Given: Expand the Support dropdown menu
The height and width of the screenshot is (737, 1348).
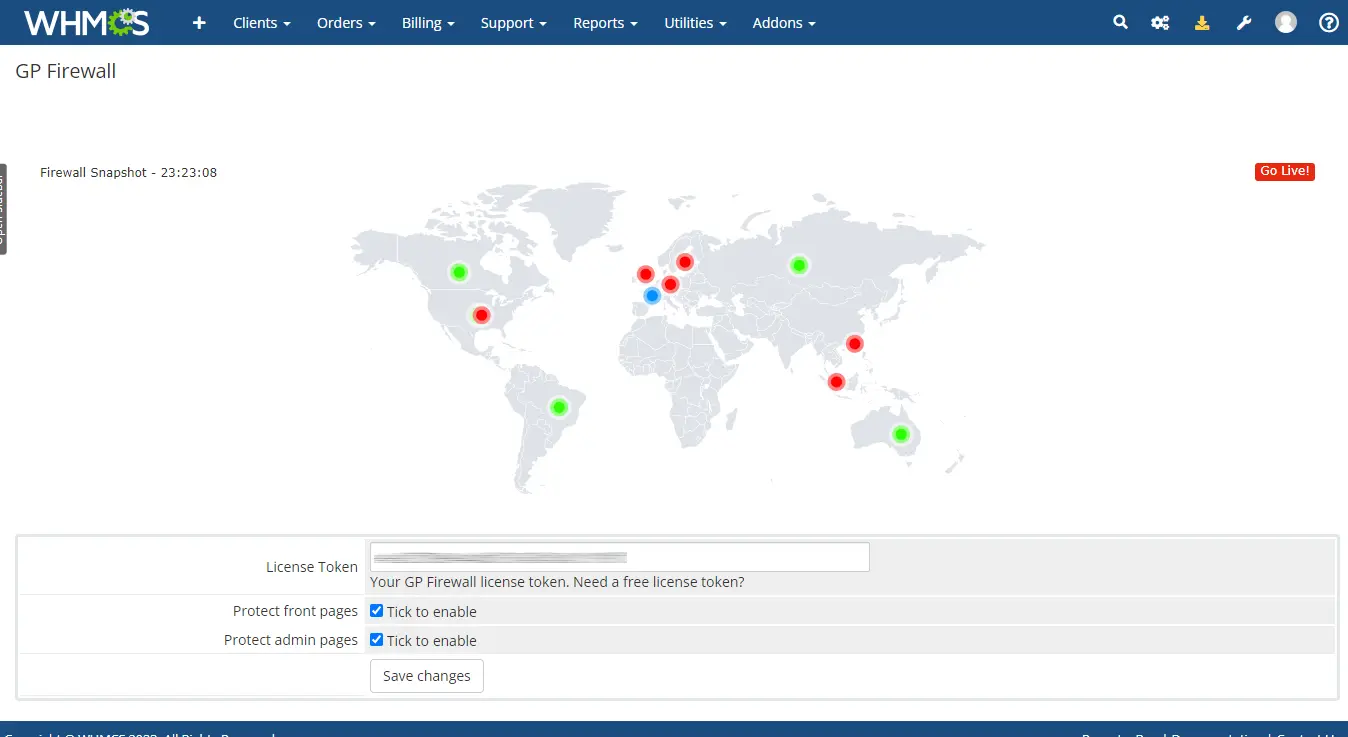Looking at the screenshot, I should [513, 23].
